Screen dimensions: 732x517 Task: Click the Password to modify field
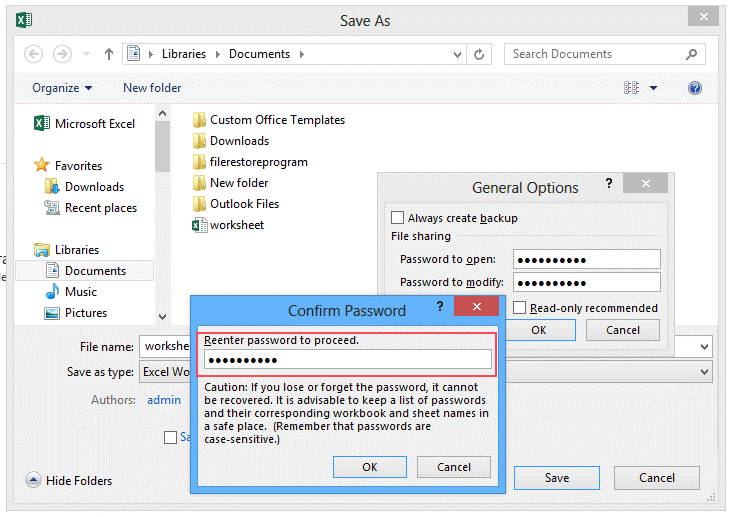click(x=587, y=282)
